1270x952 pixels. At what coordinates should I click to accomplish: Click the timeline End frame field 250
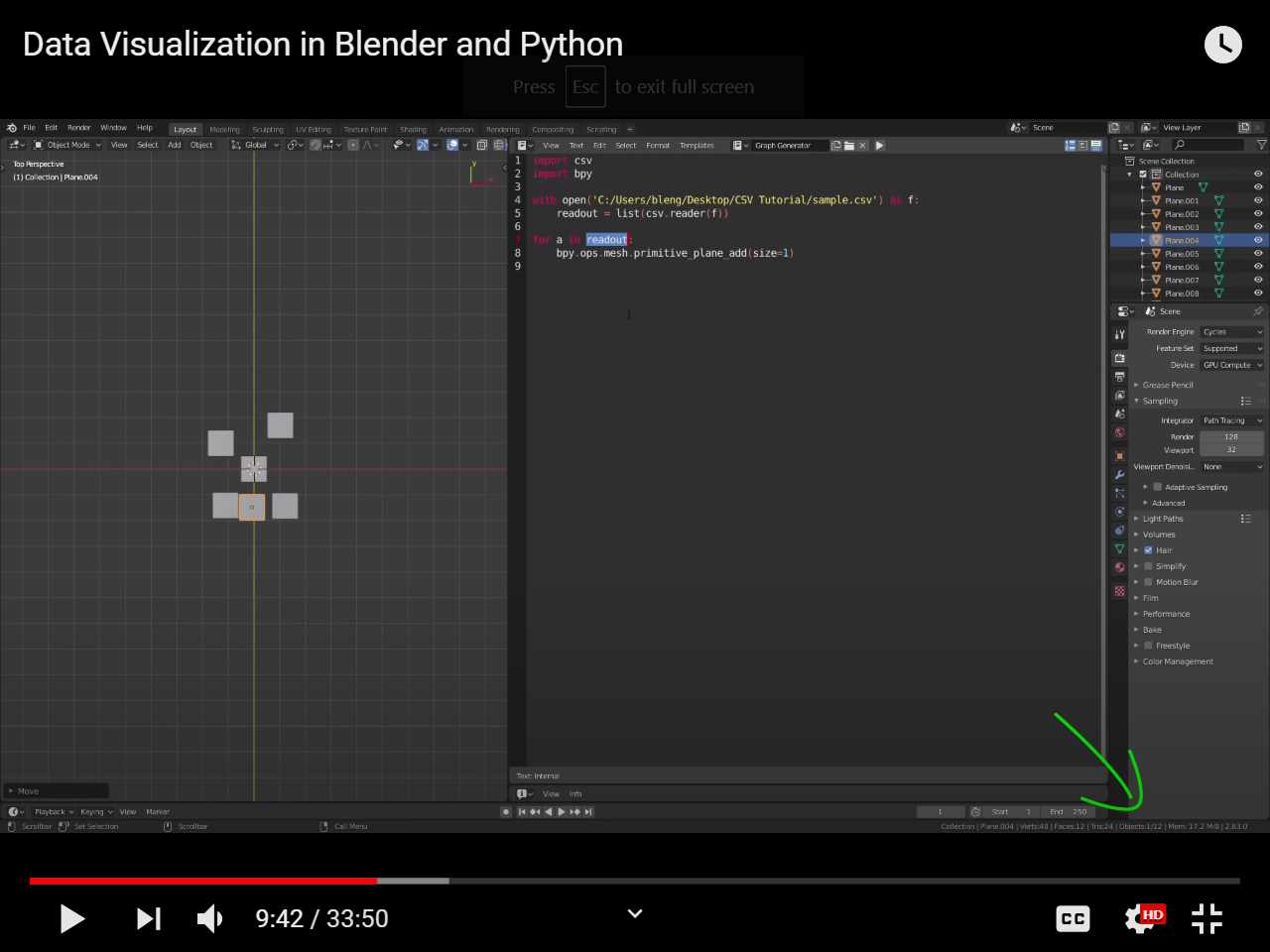click(x=1068, y=811)
